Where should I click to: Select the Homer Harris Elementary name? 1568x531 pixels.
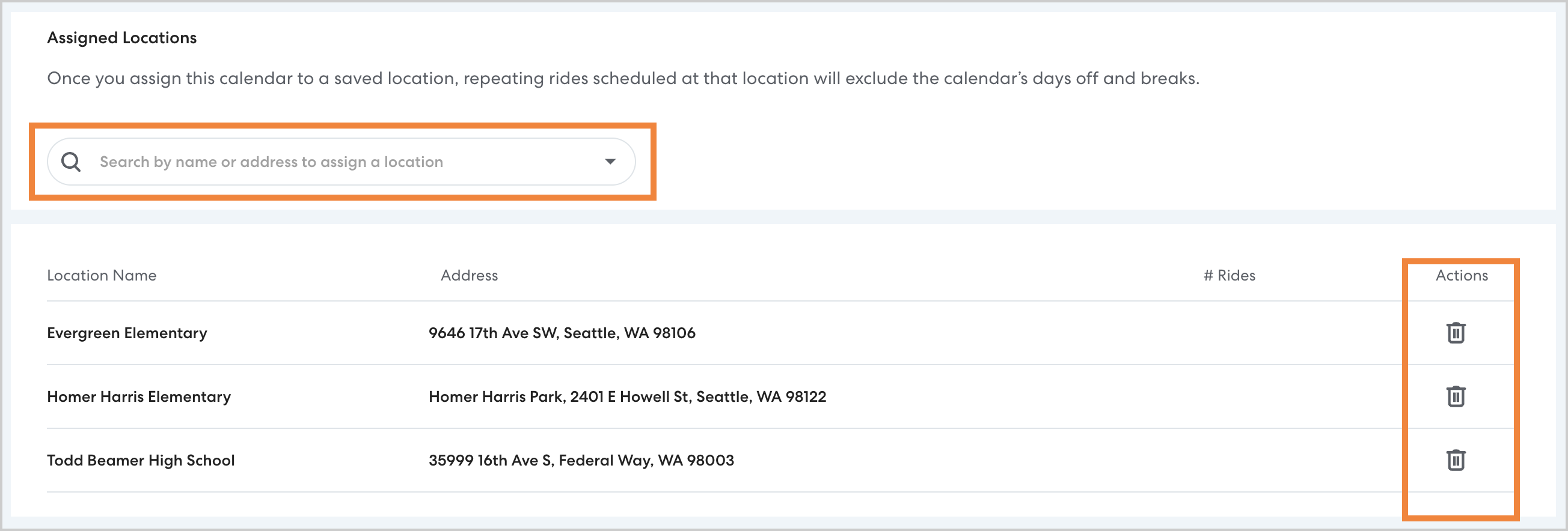[139, 397]
